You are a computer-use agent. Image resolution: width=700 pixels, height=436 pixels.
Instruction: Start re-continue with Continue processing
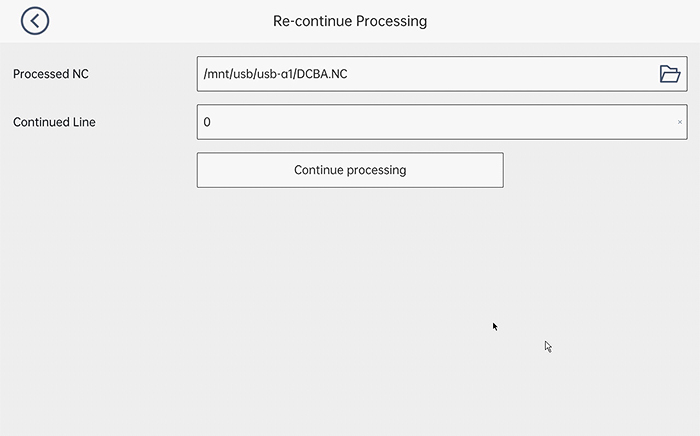[350, 170]
